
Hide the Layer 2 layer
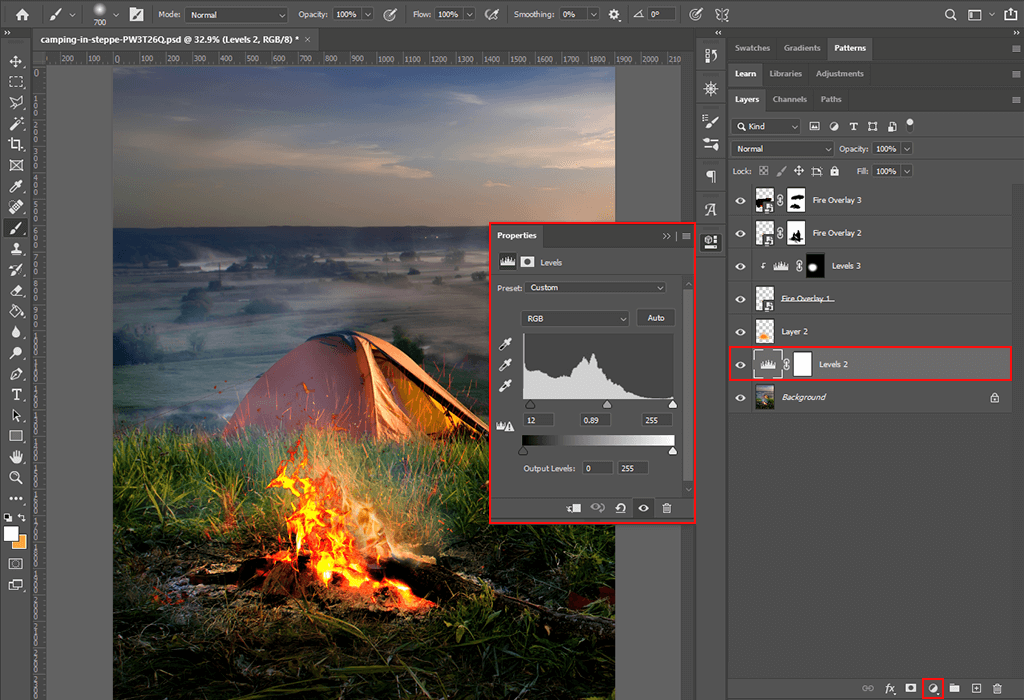tap(741, 332)
